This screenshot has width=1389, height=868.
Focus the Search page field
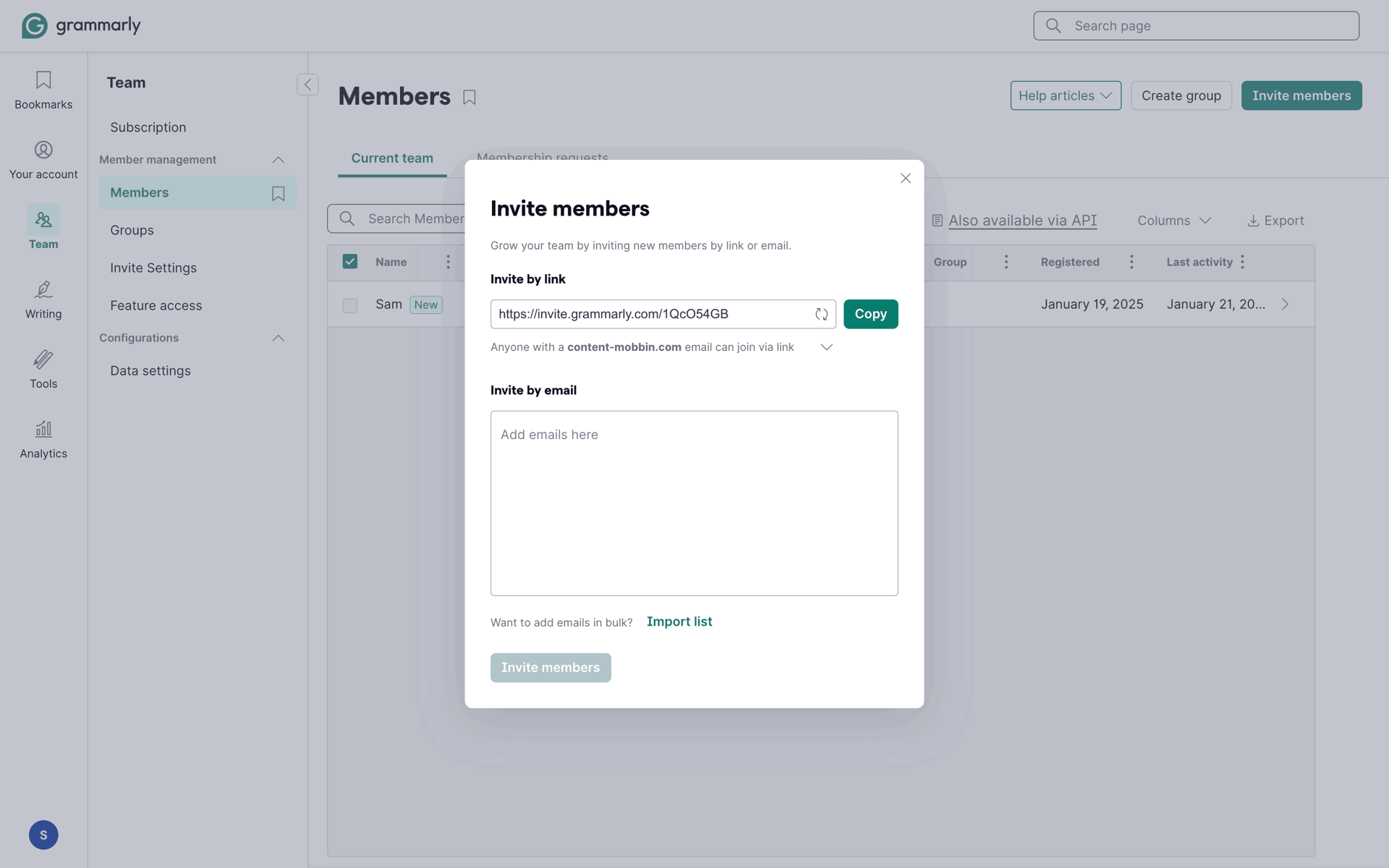point(1197,26)
